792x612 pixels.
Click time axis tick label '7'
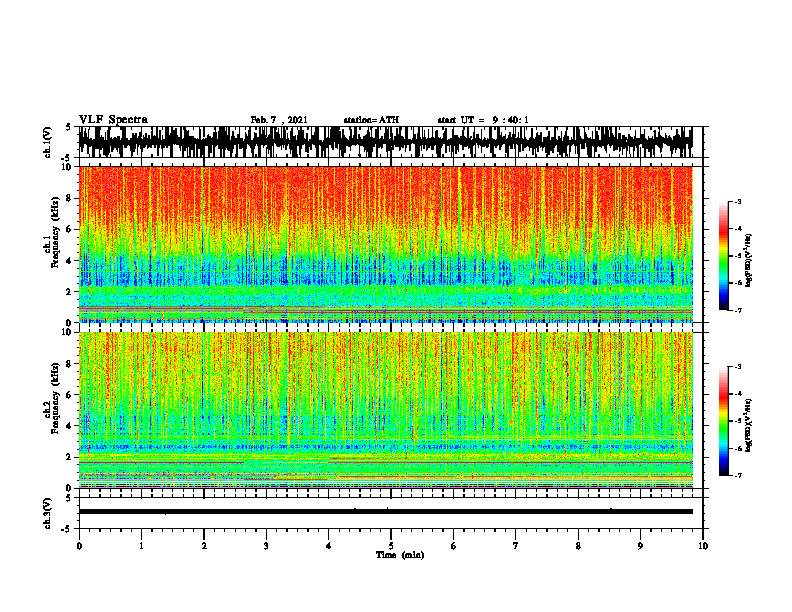(516, 546)
